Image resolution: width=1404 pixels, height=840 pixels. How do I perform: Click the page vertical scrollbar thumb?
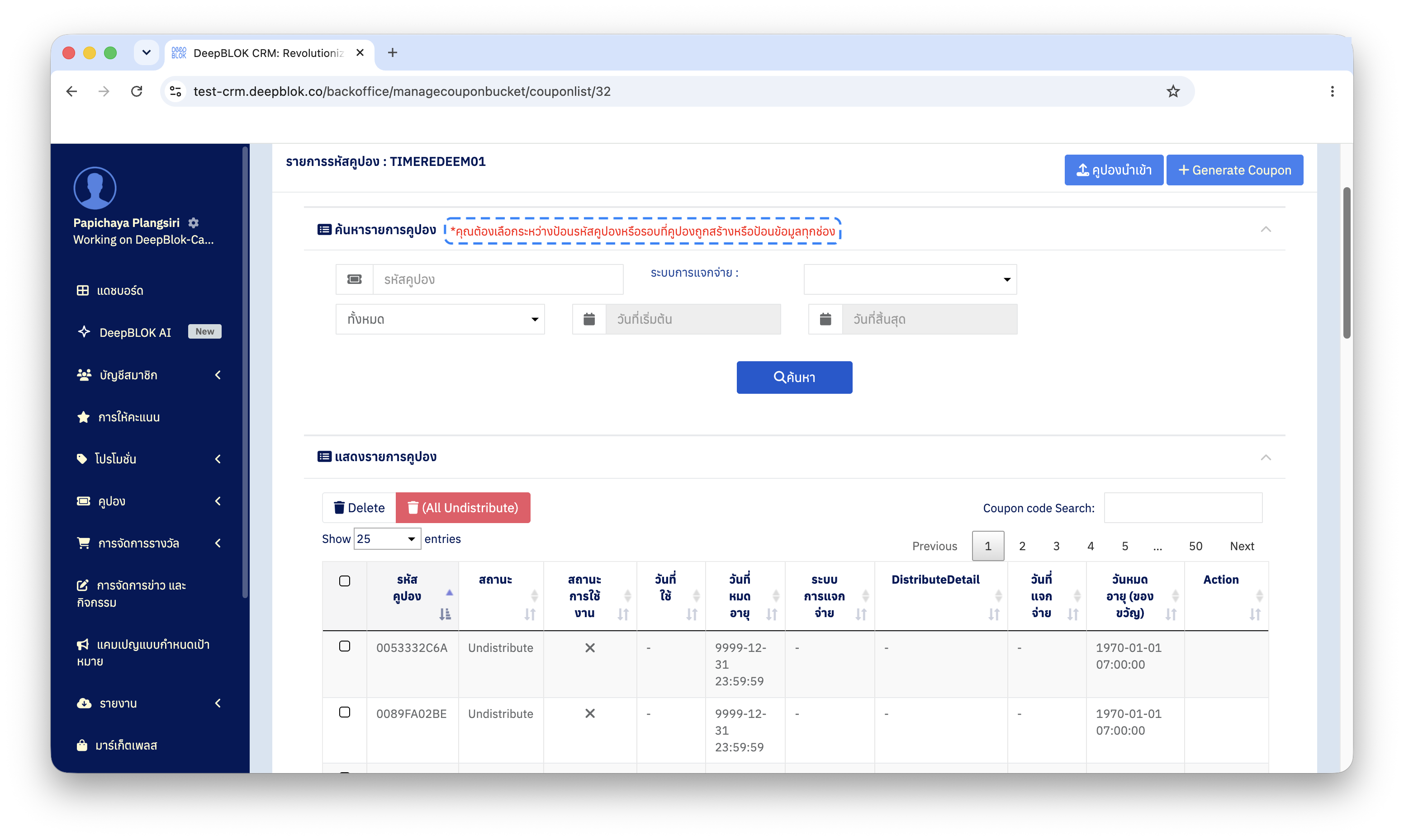click(1346, 263)
